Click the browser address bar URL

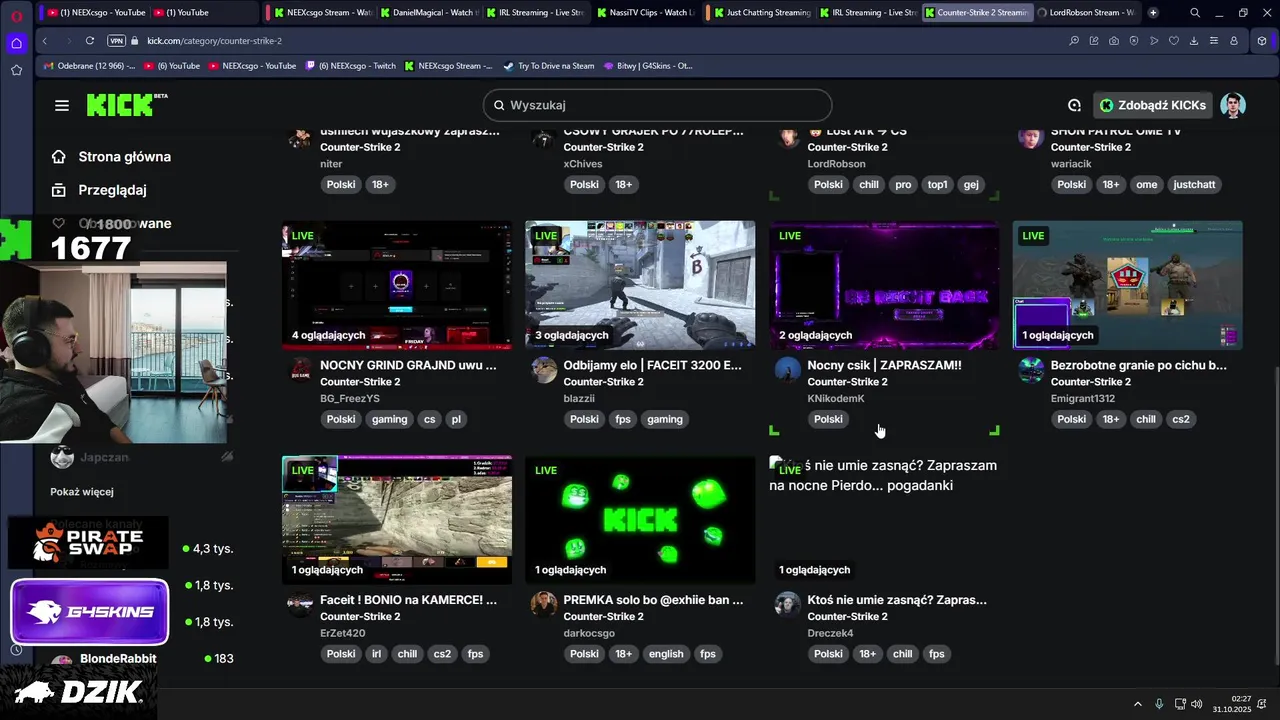point(214,41)
